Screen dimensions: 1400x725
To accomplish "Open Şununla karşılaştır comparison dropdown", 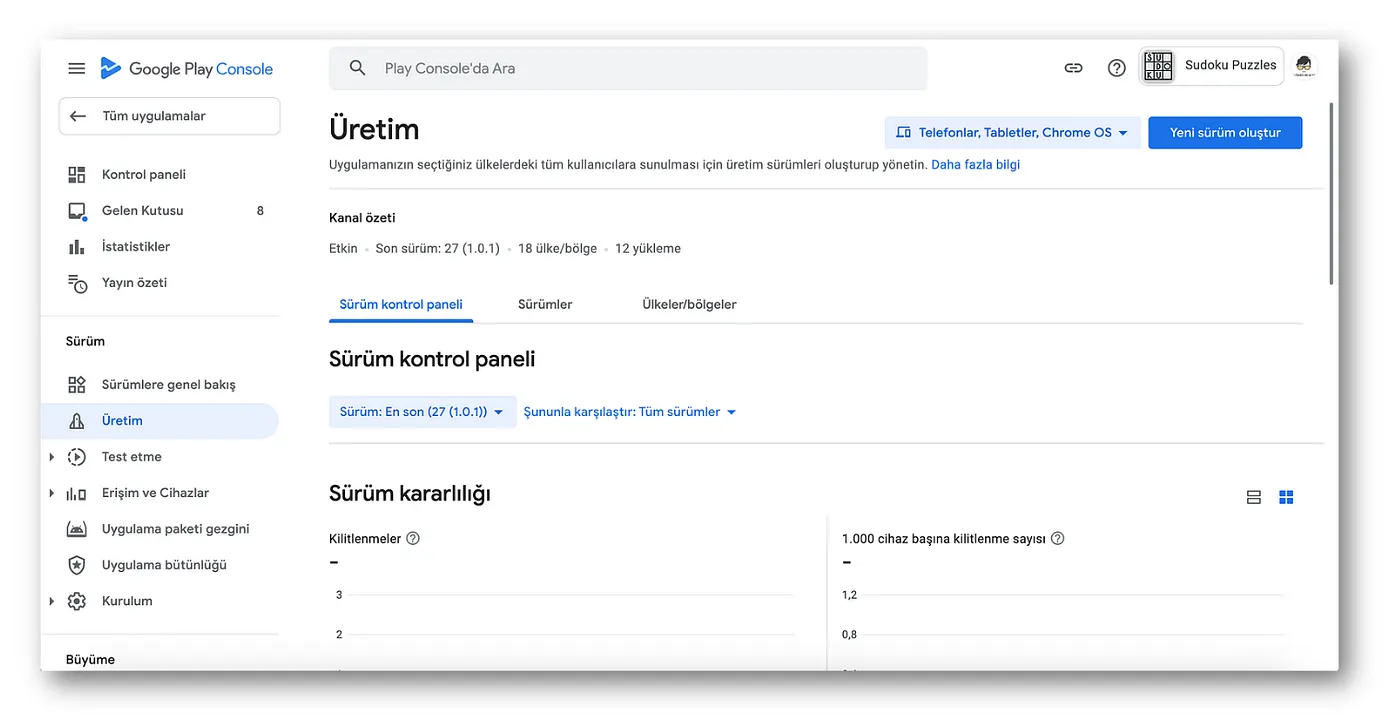I will 629,412.
